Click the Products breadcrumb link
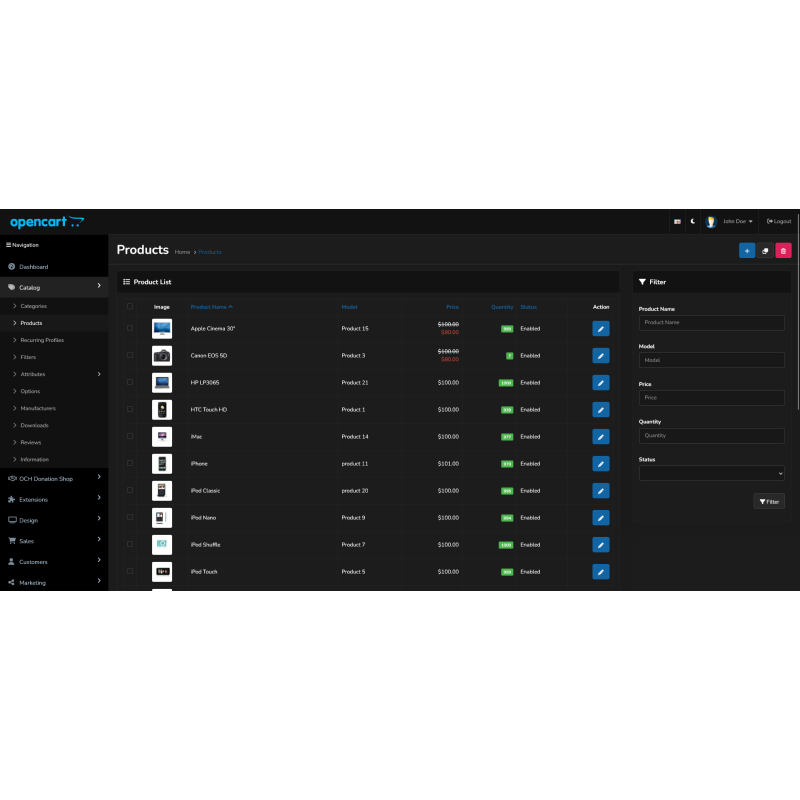 pos(210,252)
